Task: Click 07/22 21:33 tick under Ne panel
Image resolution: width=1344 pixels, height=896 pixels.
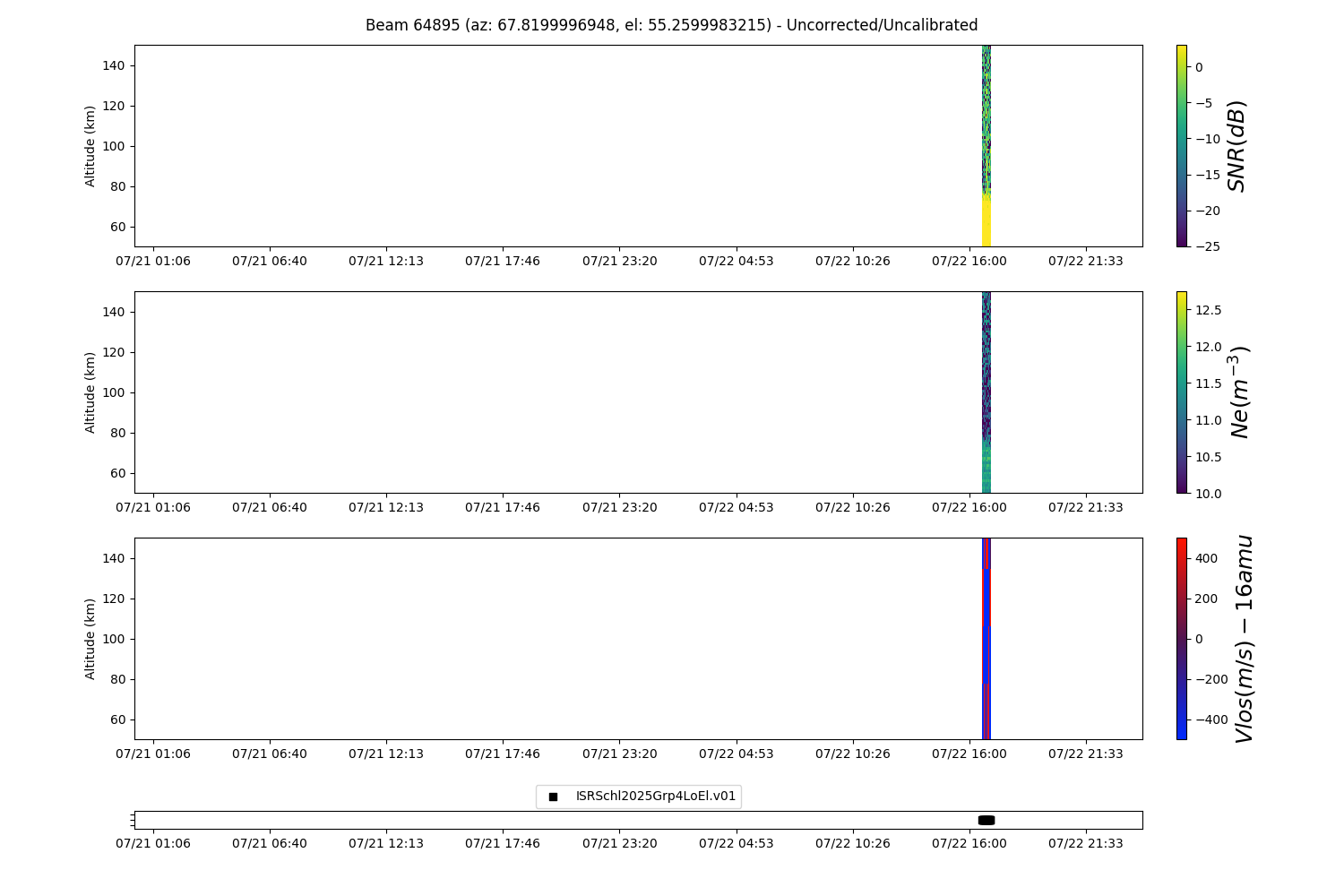Action: 1085,507
